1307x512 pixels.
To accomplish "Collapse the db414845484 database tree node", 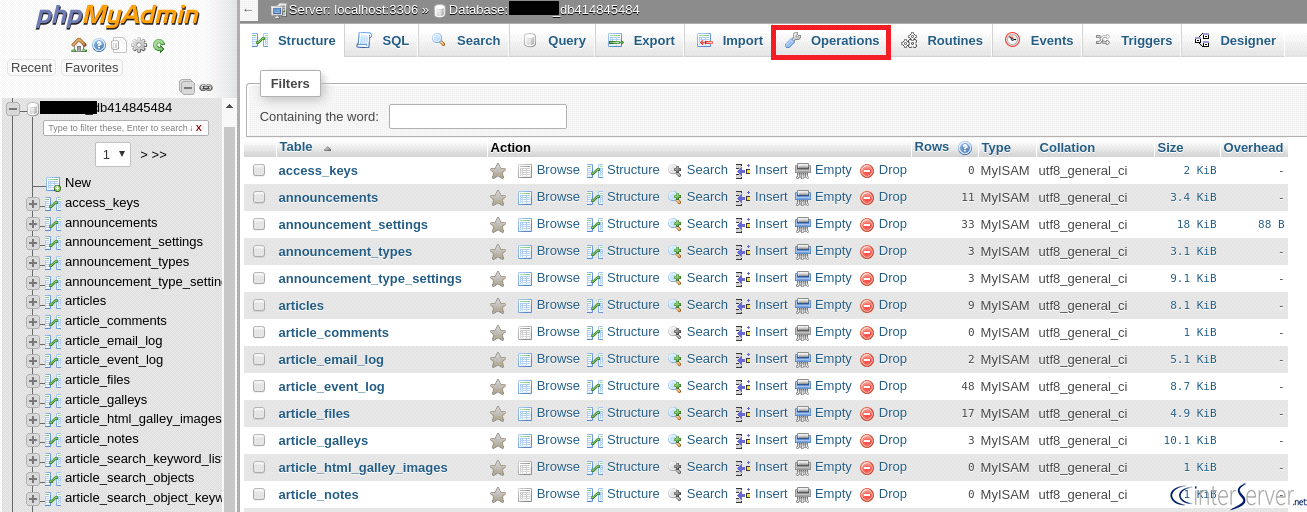I will pyautogui.click(x=13, y=108).
